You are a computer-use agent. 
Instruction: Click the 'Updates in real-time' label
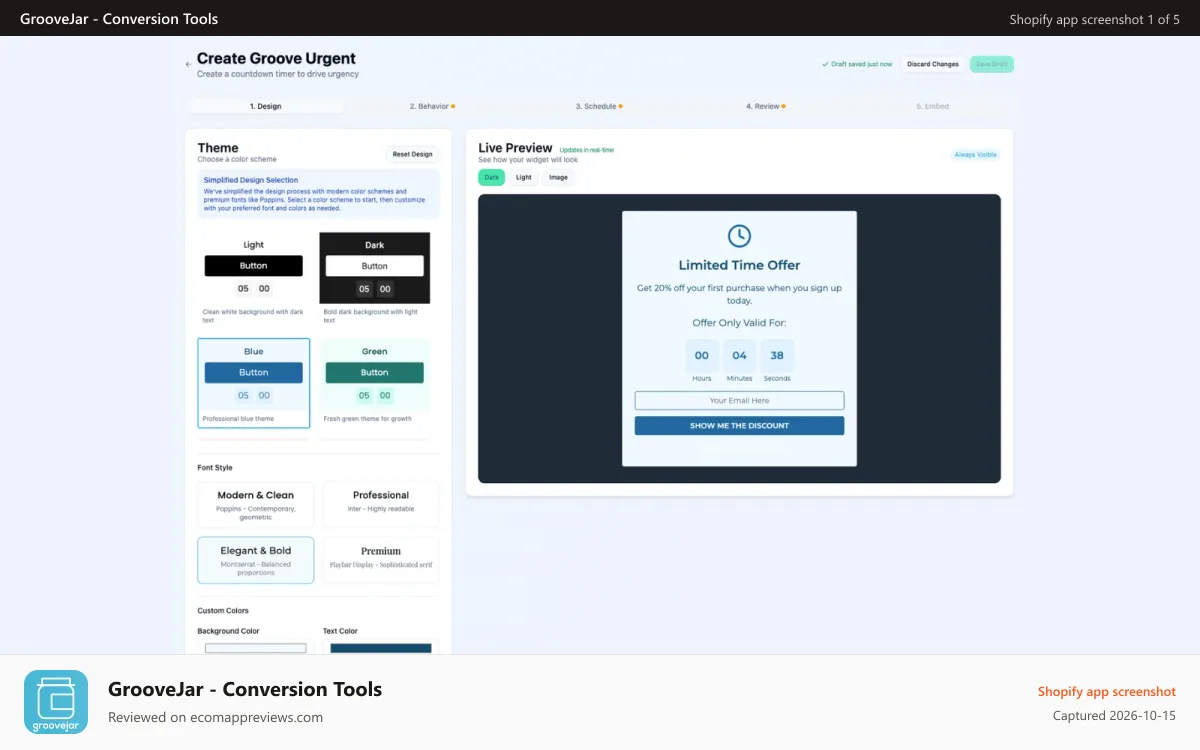[587, 150]
